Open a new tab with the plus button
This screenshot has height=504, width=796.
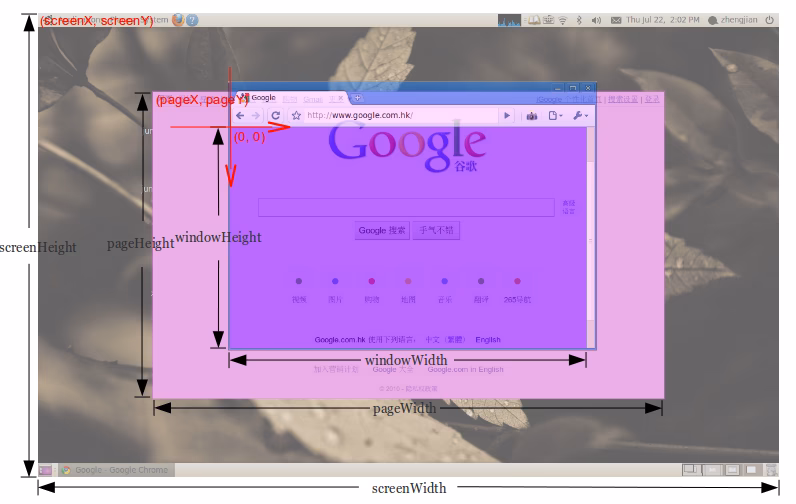tap(357, 97)
